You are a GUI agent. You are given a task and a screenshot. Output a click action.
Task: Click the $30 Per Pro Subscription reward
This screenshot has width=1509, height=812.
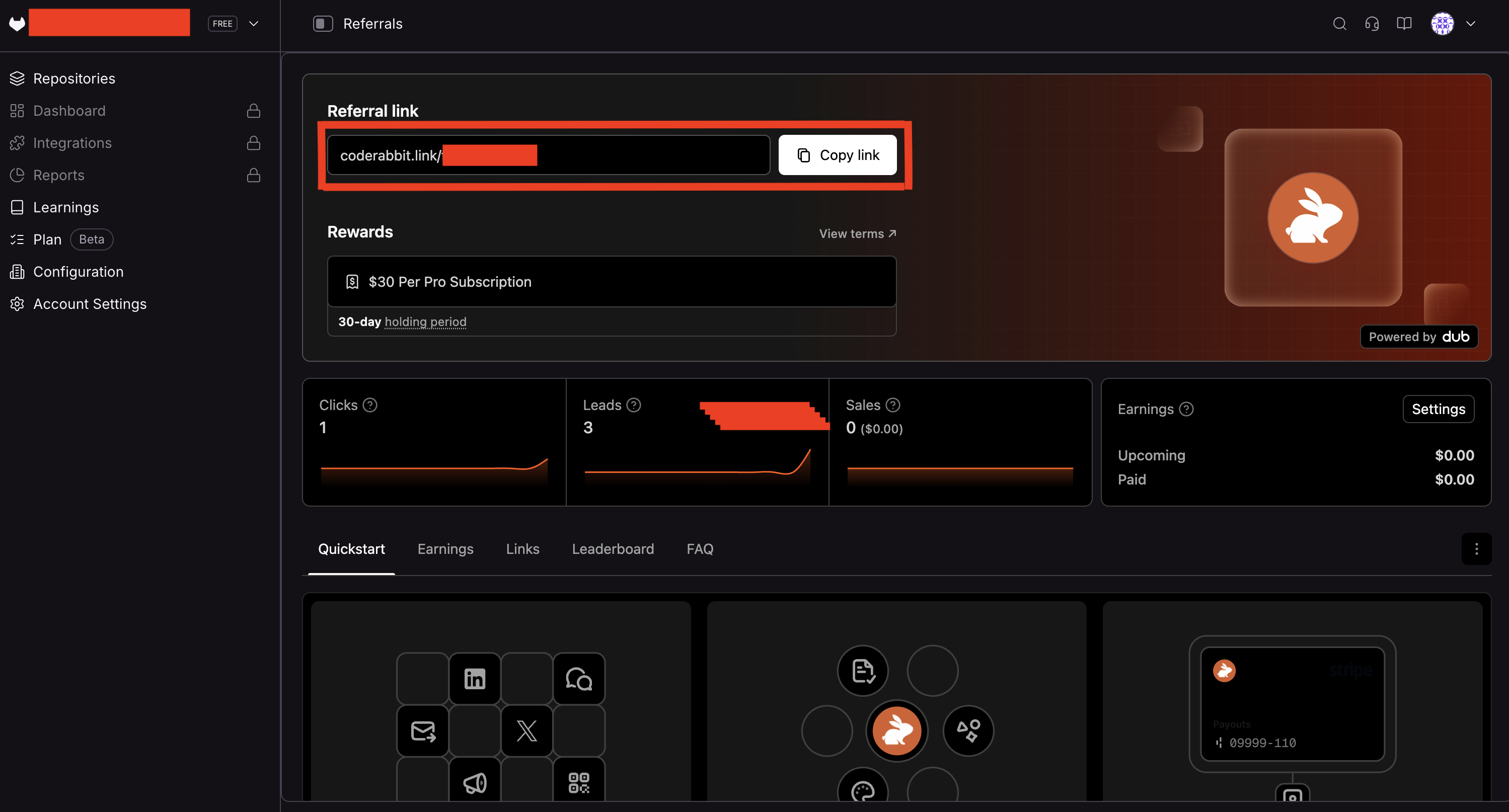(x=612, y=282)
